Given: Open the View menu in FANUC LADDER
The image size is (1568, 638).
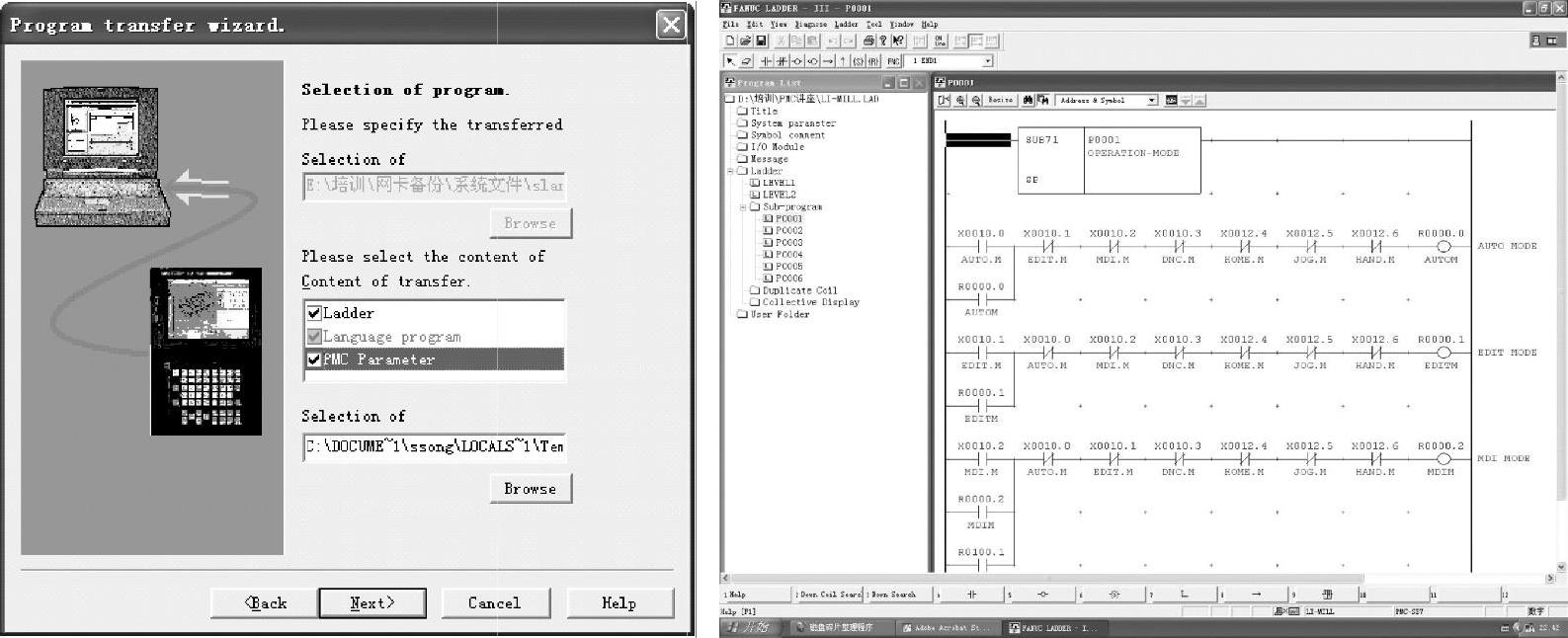Looking at the screenshot, I should pos(779,24).
